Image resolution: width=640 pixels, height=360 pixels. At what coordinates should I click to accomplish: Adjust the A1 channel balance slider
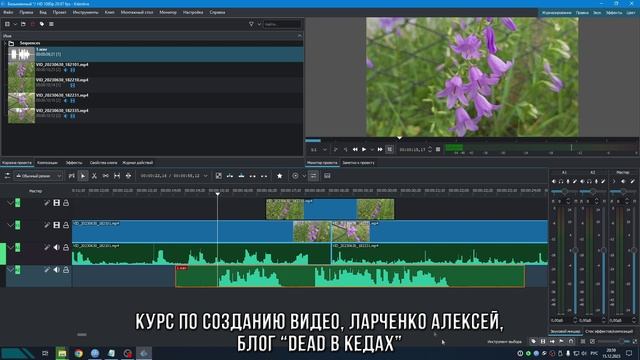[x=564, y=191]
